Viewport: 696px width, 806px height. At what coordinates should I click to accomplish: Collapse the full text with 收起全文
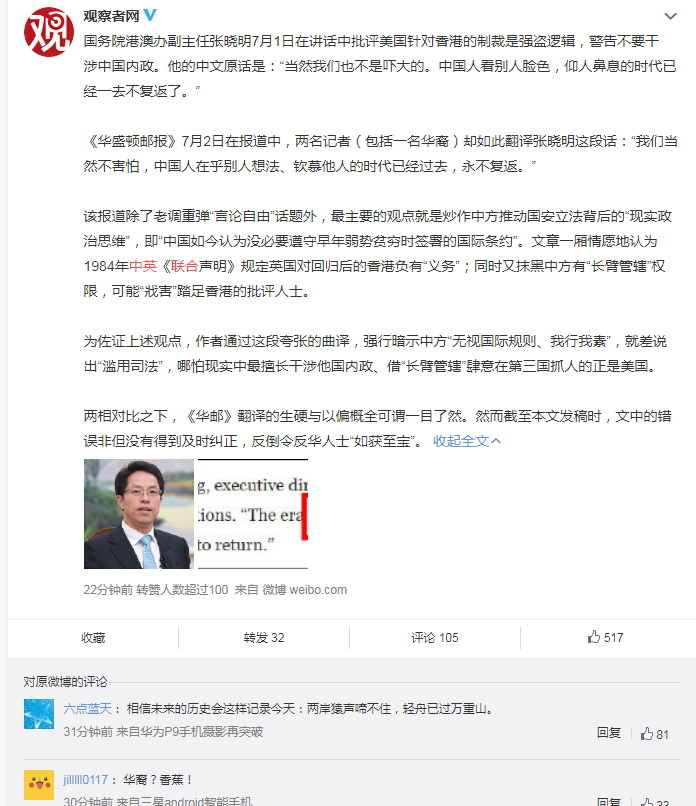[467, 441]
